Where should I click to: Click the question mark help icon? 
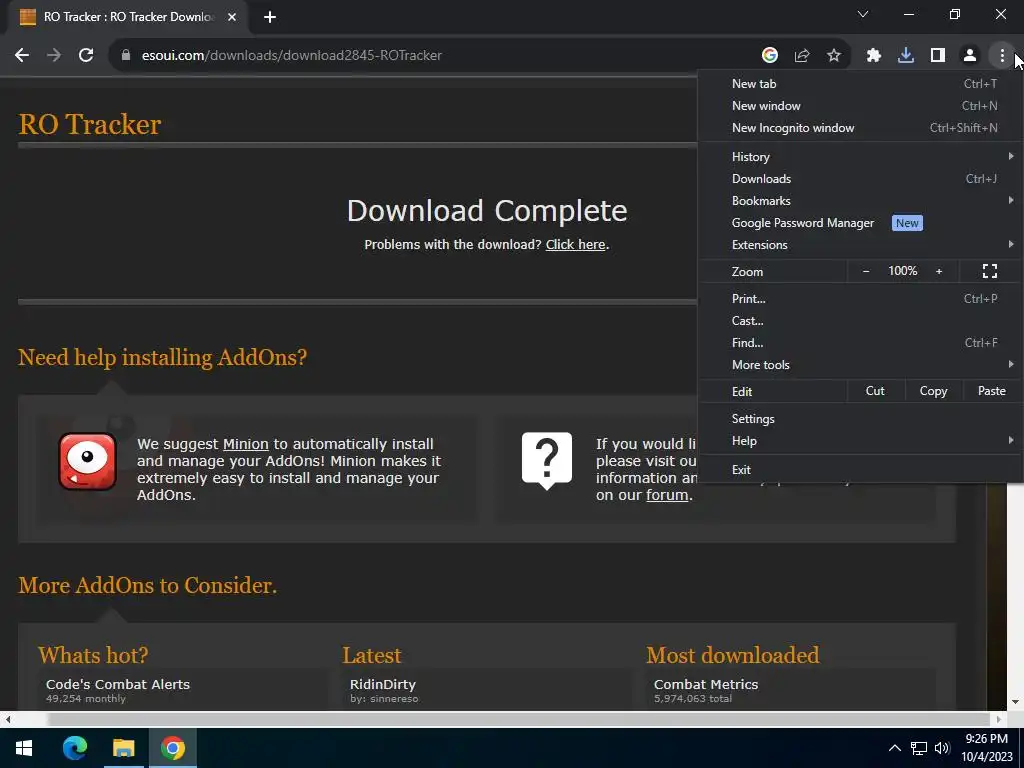pyautogui.click(x=547, y=460)
